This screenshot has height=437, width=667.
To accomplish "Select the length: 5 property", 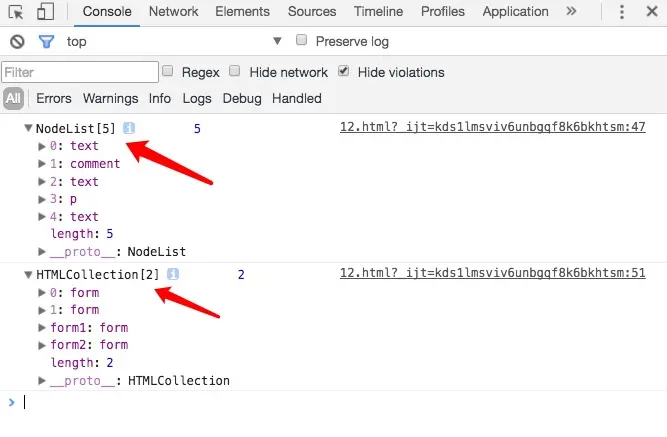I will (x=82, y=234).
